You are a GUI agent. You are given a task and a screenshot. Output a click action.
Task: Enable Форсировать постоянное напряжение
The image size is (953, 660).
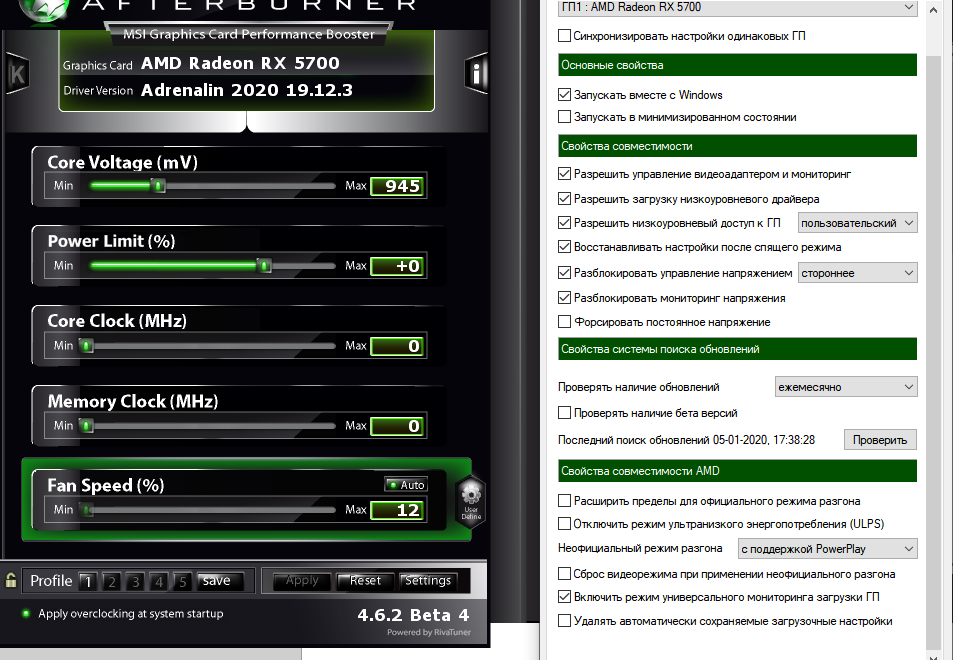point(564,321)
